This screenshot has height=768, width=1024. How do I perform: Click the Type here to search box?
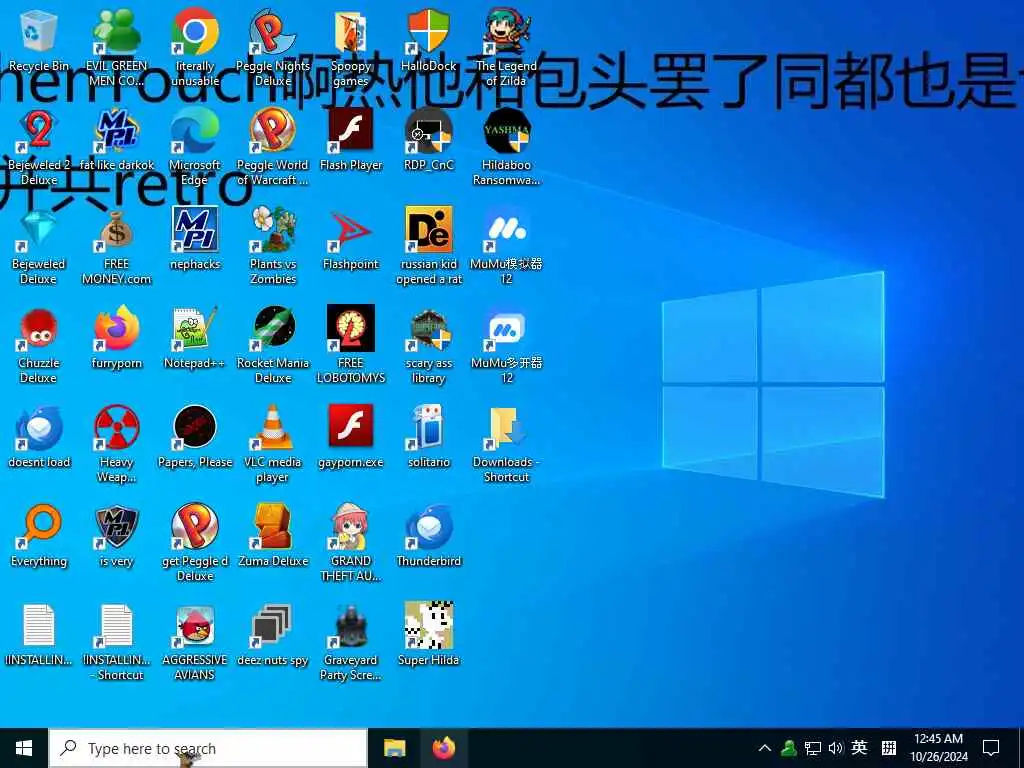(208, 748)
